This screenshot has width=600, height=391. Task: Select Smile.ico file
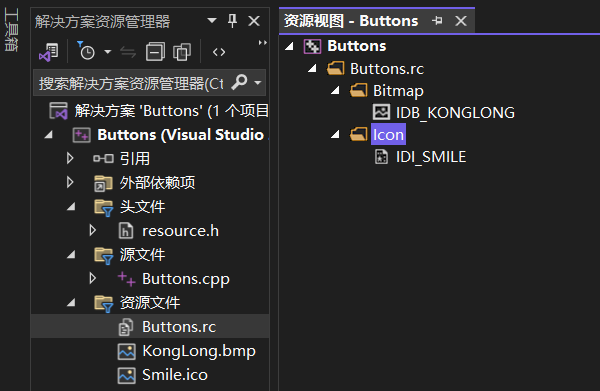coord(174,375)
